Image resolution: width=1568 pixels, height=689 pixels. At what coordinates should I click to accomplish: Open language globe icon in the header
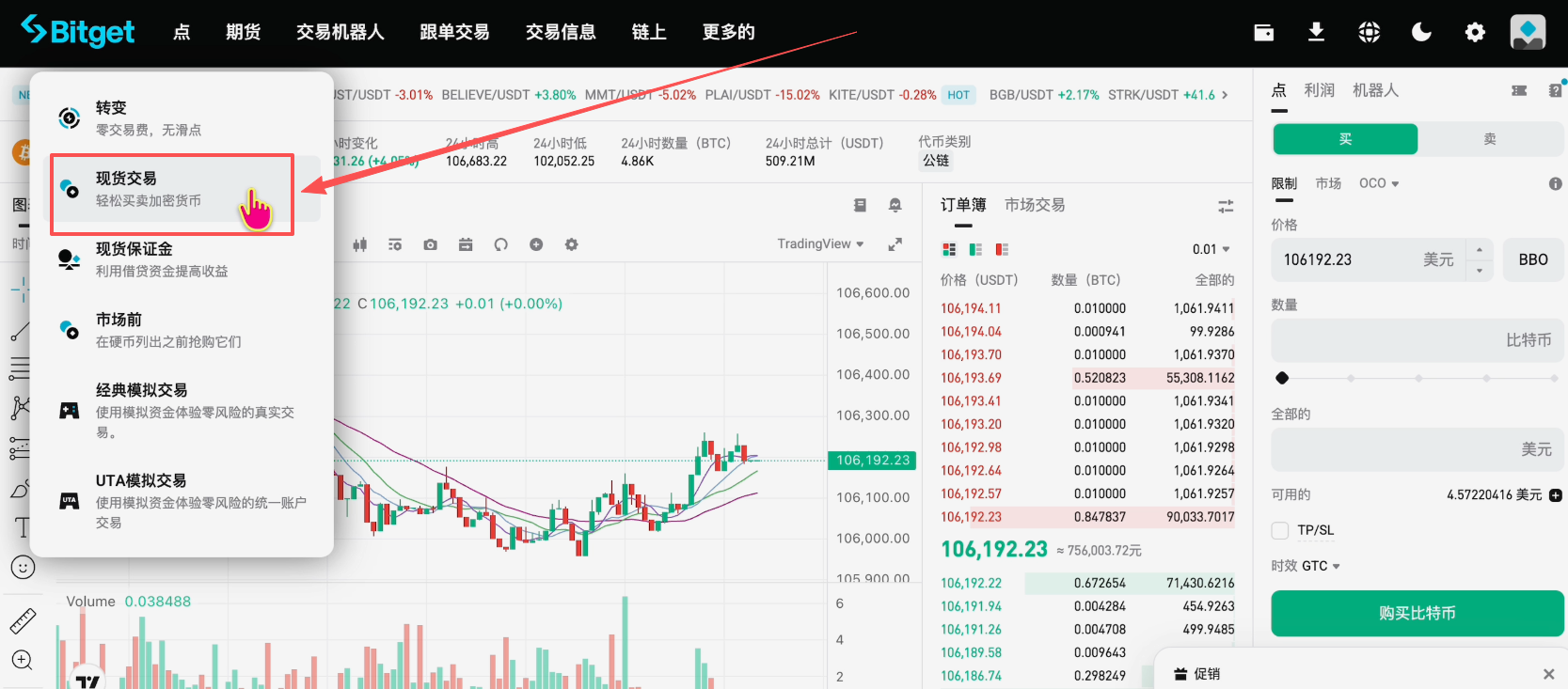click(1369, 32)
